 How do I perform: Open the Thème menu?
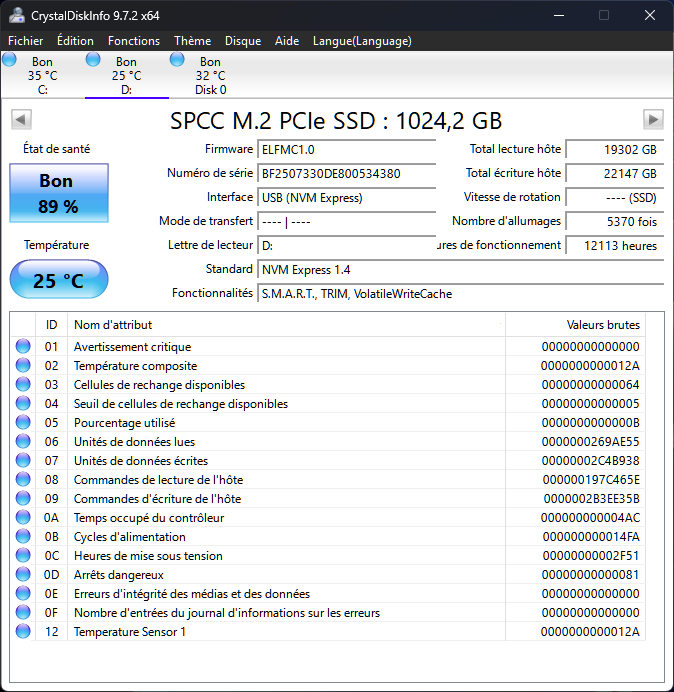click(192, 41)
